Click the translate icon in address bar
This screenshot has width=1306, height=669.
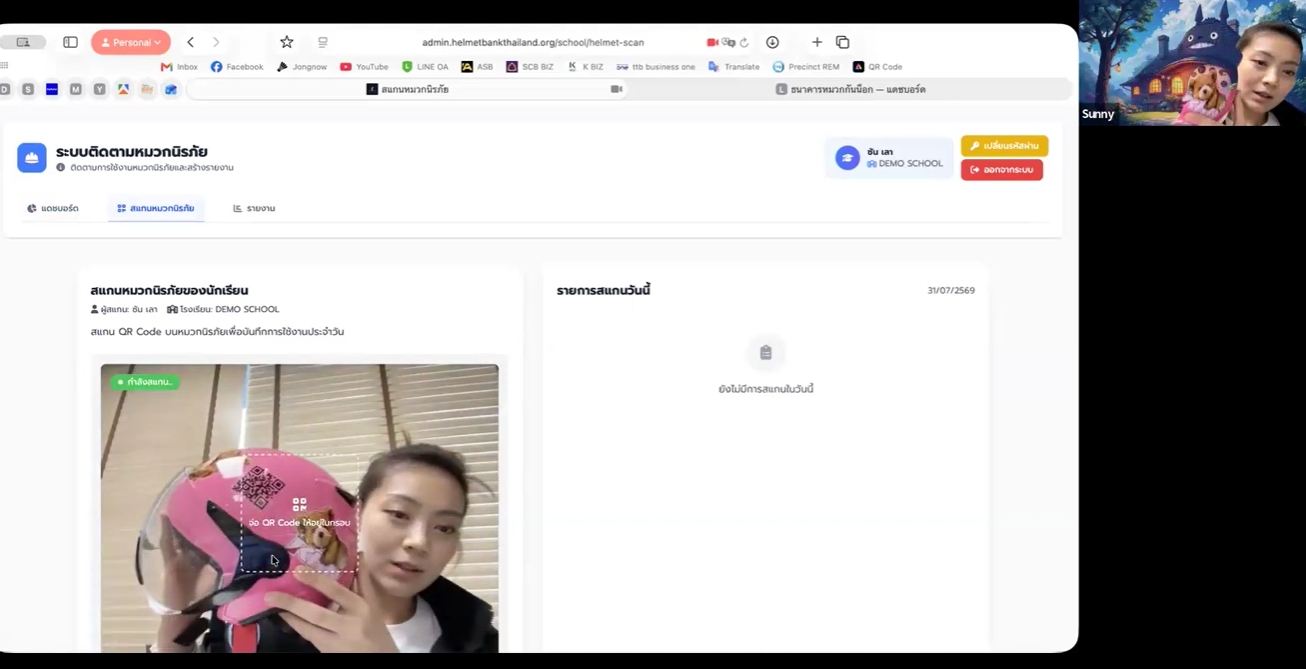coord(728,42)
